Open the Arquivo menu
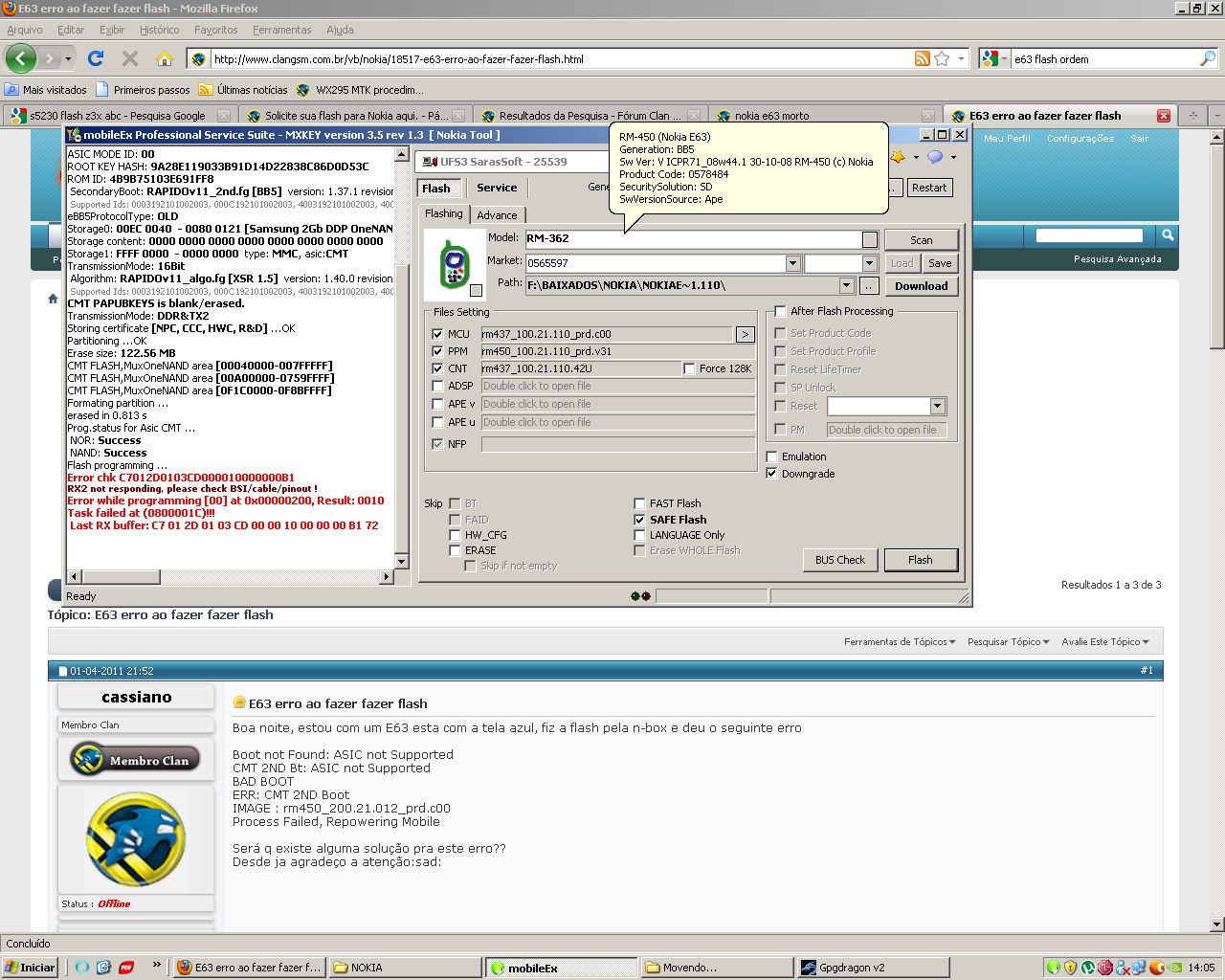The image size is (1225, 980). tap(25, 30)
